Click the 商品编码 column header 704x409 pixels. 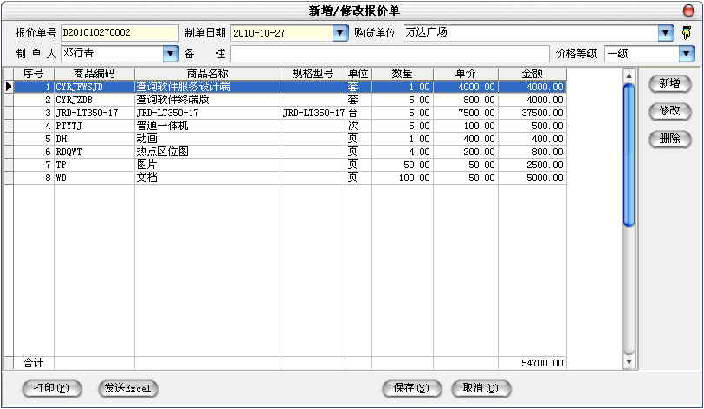[94, 74]
